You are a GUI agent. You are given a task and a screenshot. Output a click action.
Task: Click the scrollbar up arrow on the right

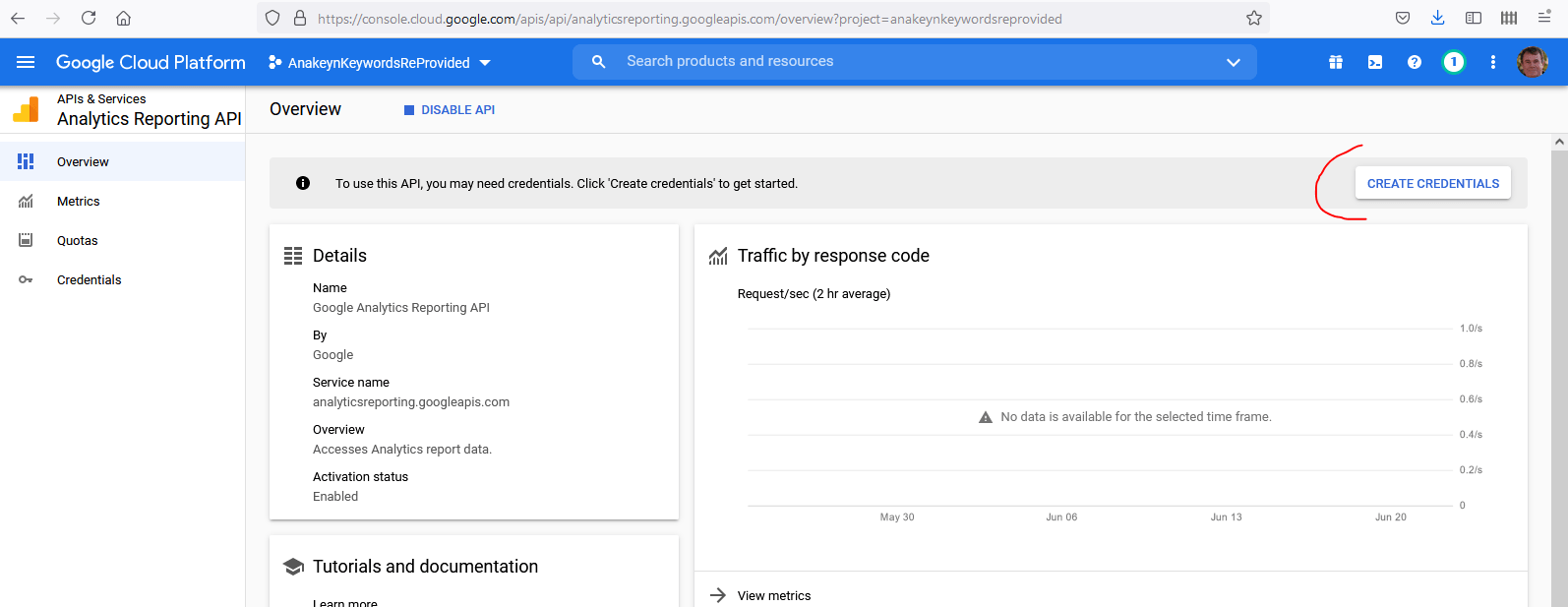coord(1559,142)
